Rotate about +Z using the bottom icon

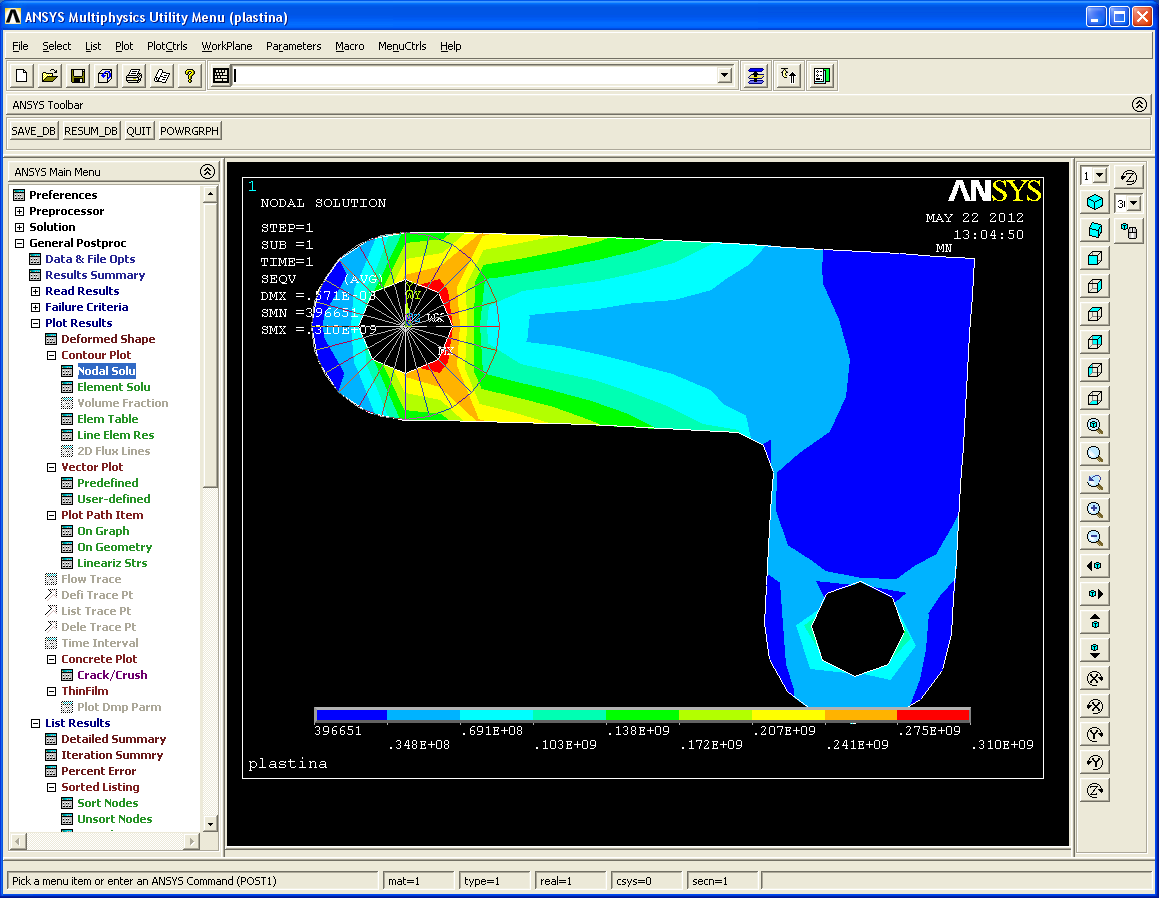pos(1095,791)
